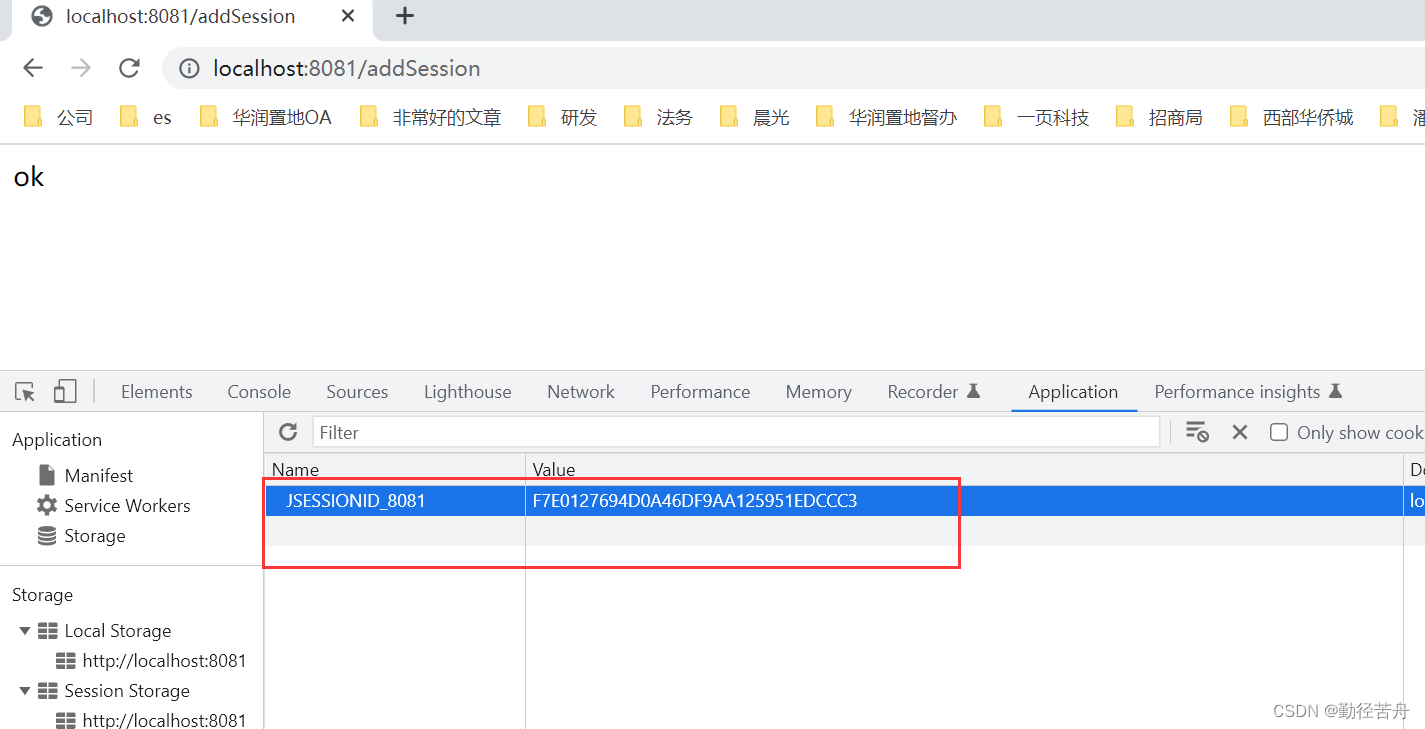The image size is (1425, 729).
Task: Go forward to the next page
Action: pos(81,68)
